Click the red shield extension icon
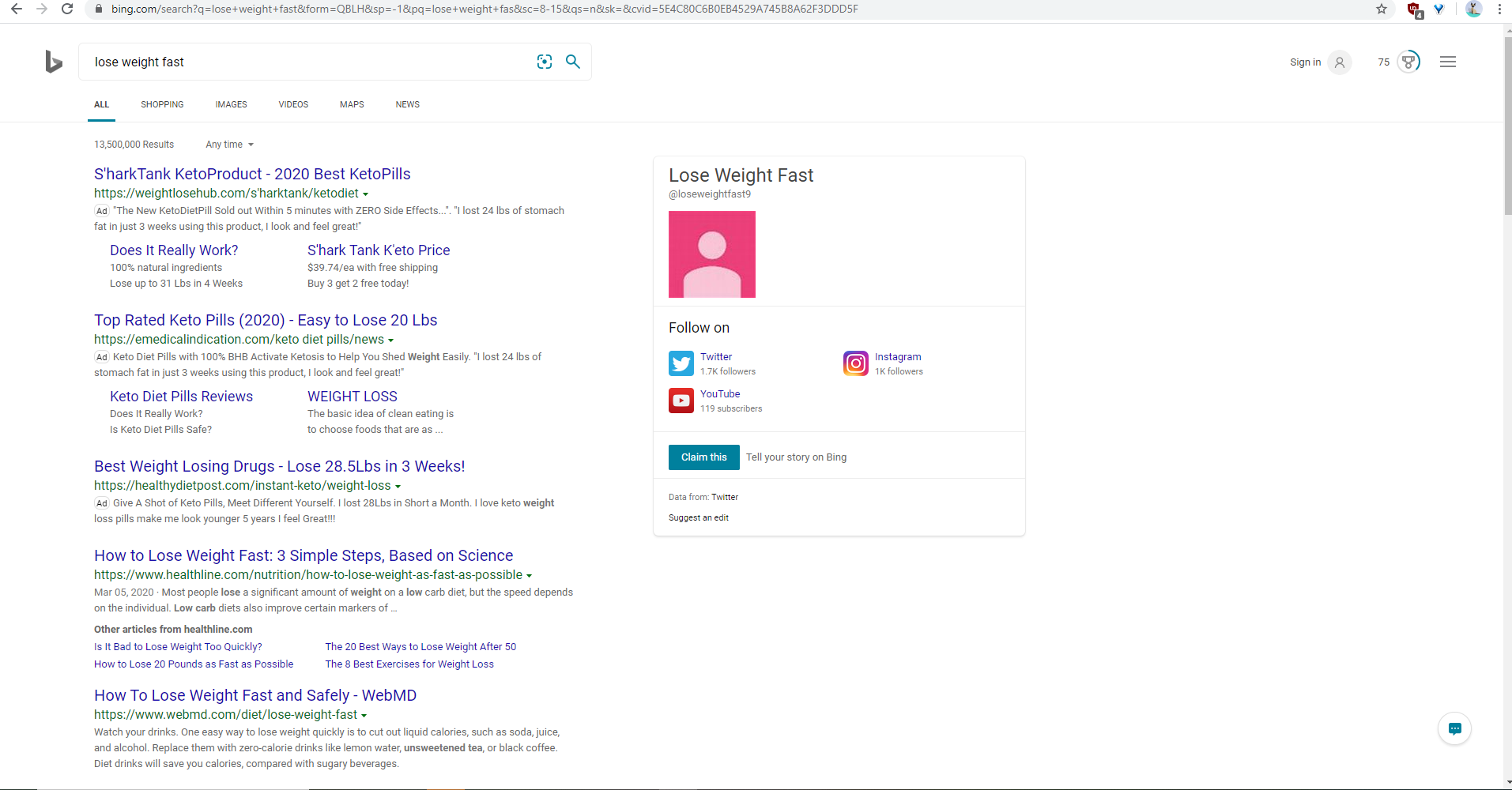This screenshot has width=1512, height=790. [1415, 9]
